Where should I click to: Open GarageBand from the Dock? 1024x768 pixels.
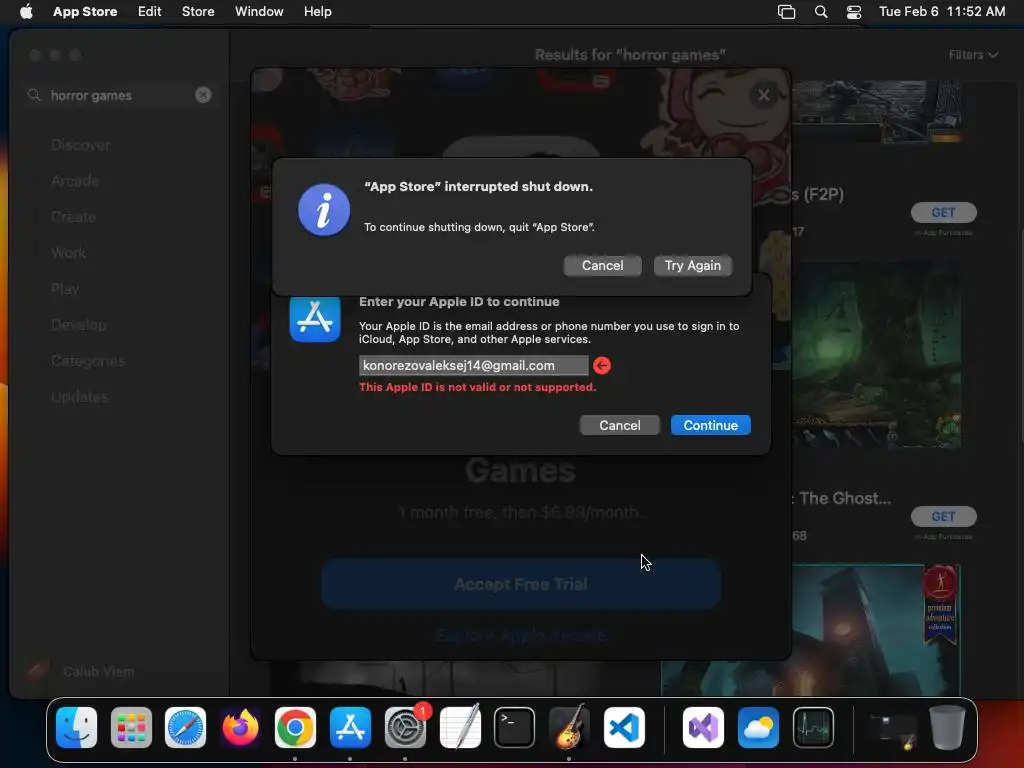pos(569,726)
